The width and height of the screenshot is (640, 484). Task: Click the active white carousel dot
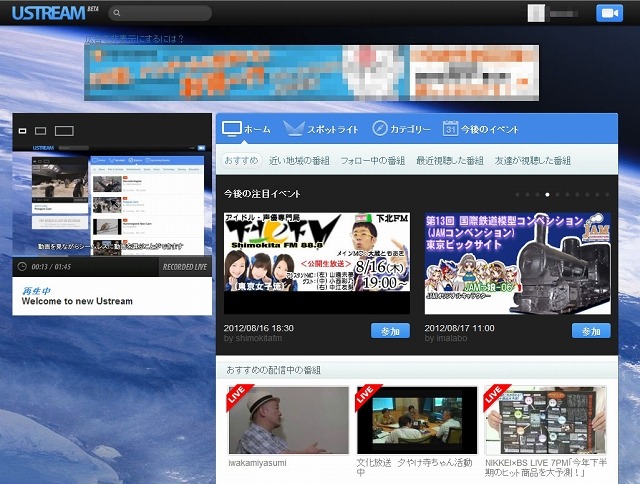pos(547,195)
